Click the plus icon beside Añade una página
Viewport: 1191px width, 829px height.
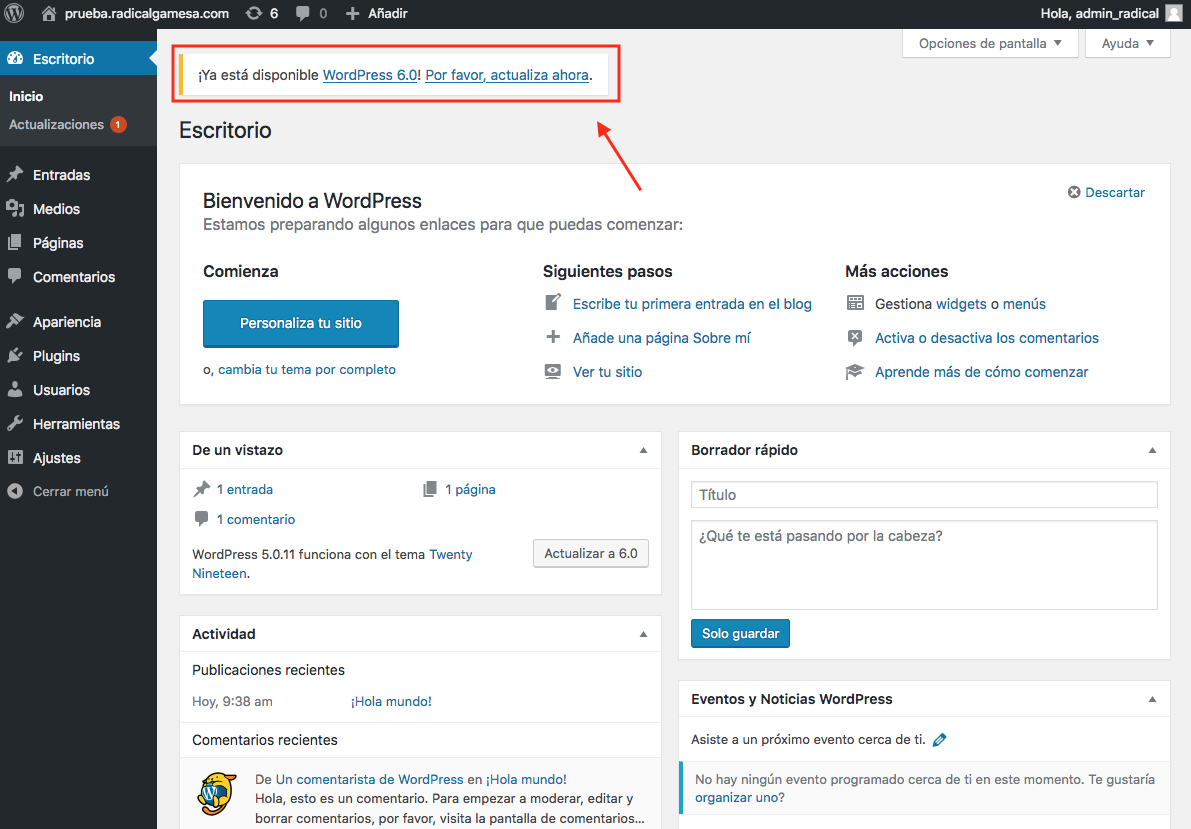coord(553,337)
